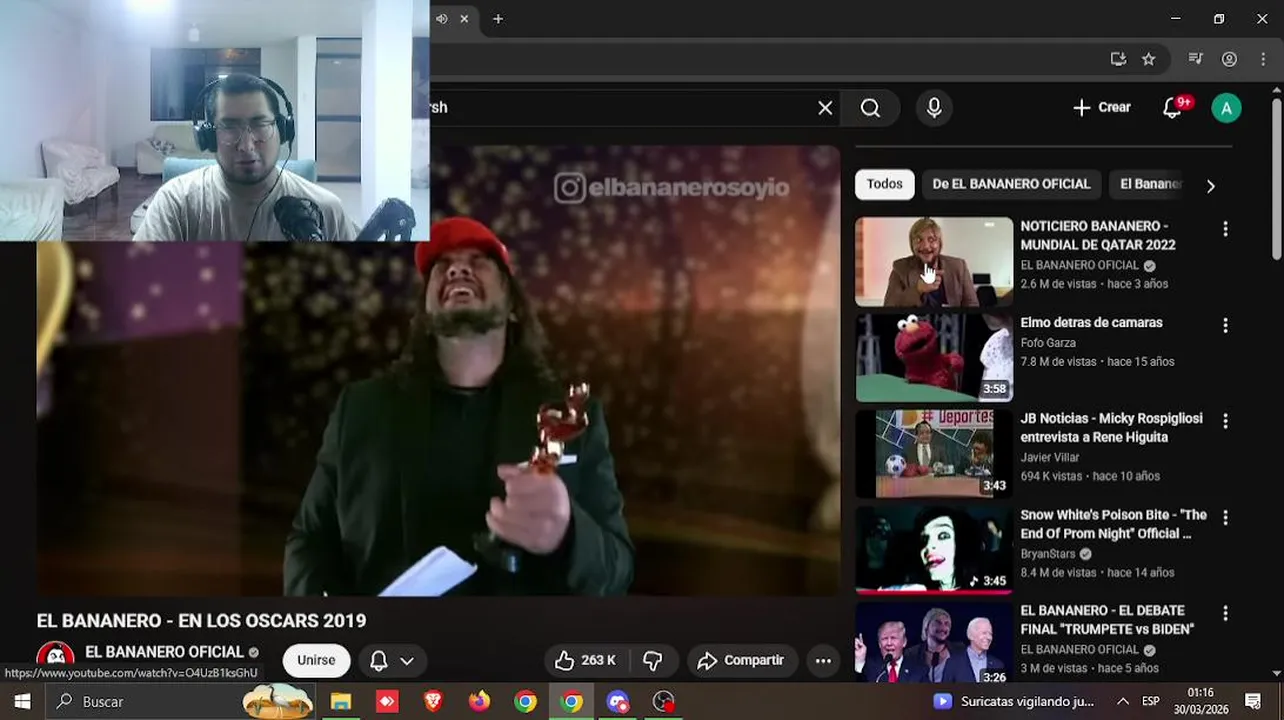The width and height of the screenshot is (1284, 720).
Task: Start voice search with the microphone icon
Action: click(934, 108)
